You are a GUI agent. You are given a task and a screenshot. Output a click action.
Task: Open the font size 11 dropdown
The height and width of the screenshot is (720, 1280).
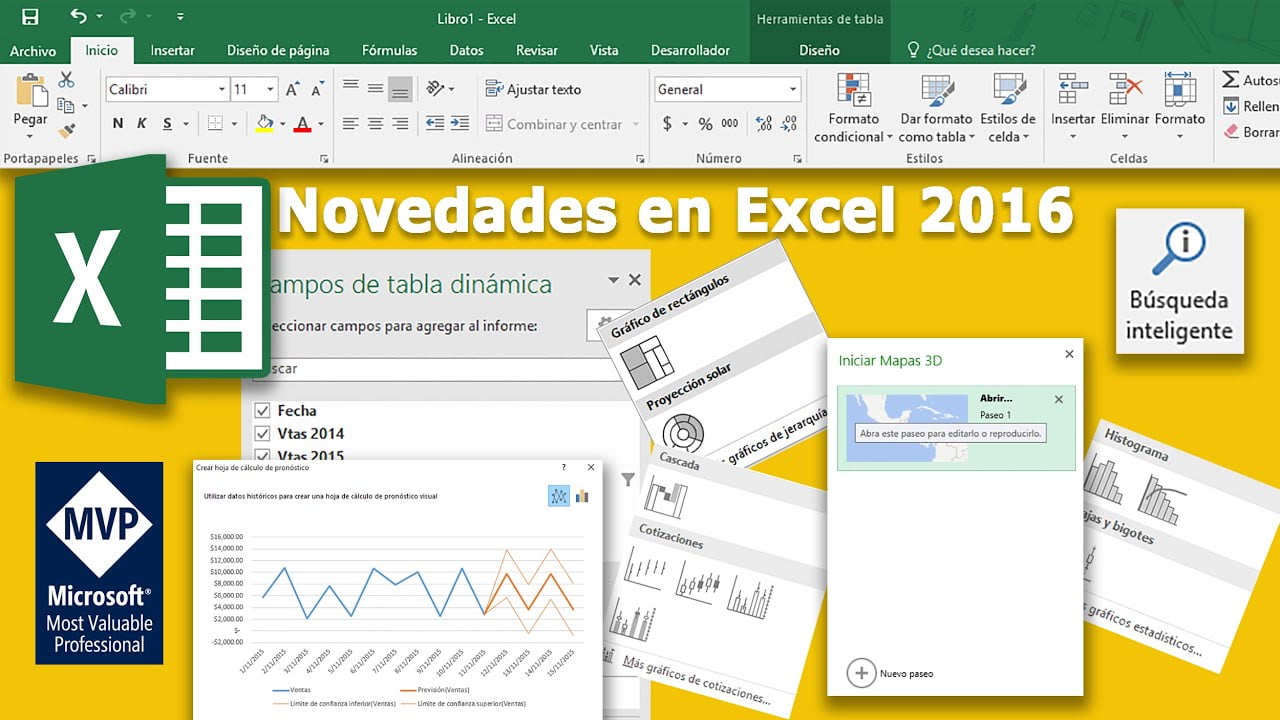pos(271,90)
